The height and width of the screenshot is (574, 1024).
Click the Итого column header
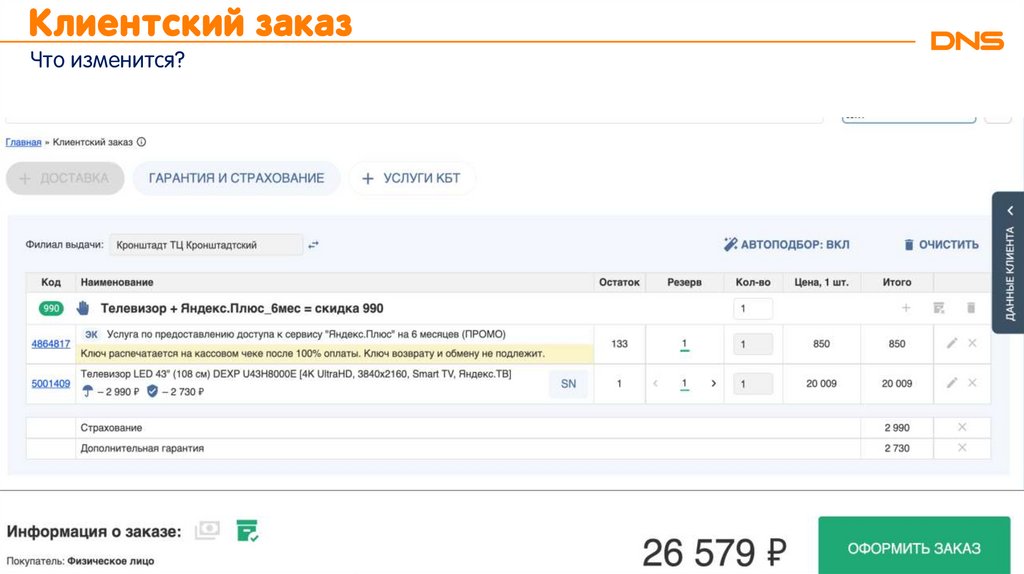(x=897, y=282)
